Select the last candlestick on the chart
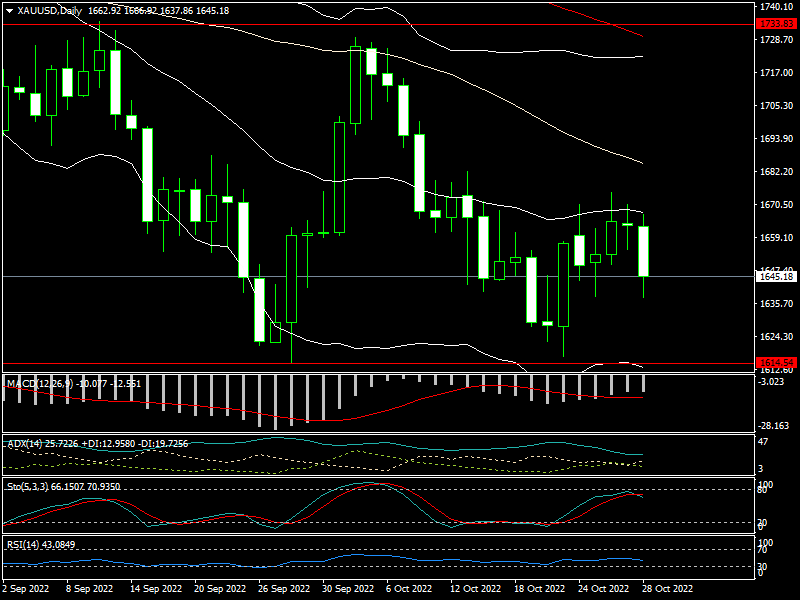Viewport: 800px width, 600px height. [644, 251]
